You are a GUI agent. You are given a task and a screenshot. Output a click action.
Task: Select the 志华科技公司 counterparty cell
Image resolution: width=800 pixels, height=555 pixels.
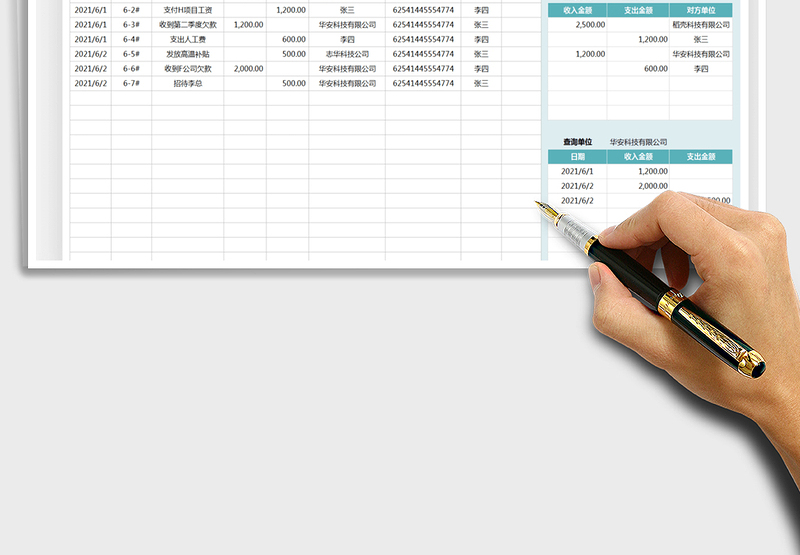pos(347,54)
